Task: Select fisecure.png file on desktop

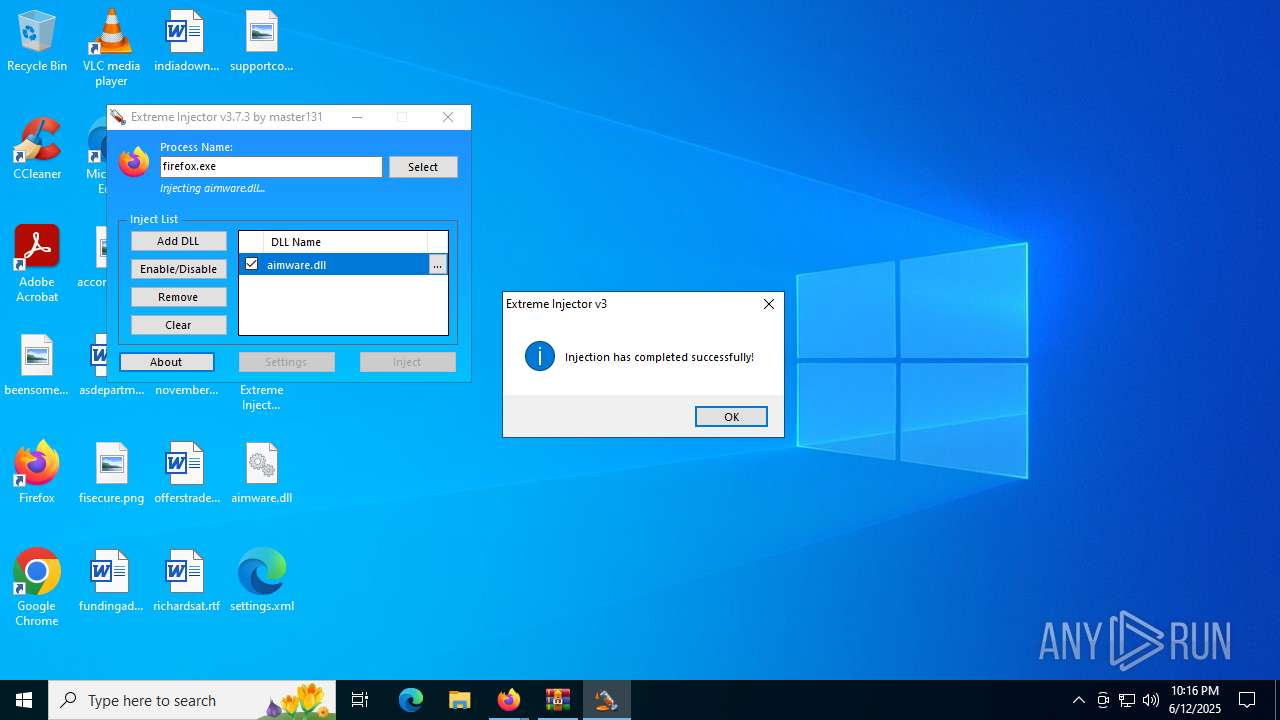Action: [111, 474]
